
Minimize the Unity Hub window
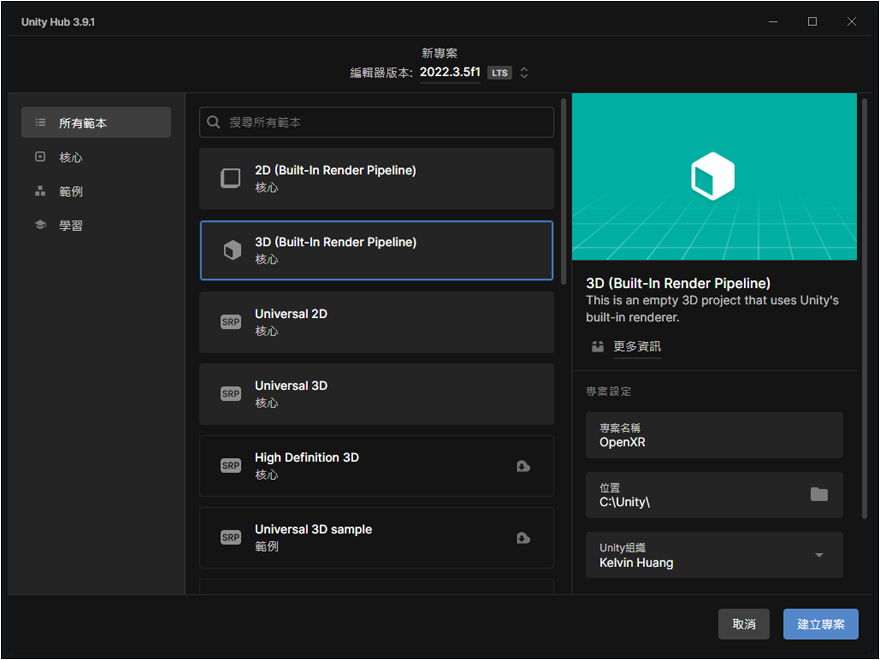tap(773, 21)
